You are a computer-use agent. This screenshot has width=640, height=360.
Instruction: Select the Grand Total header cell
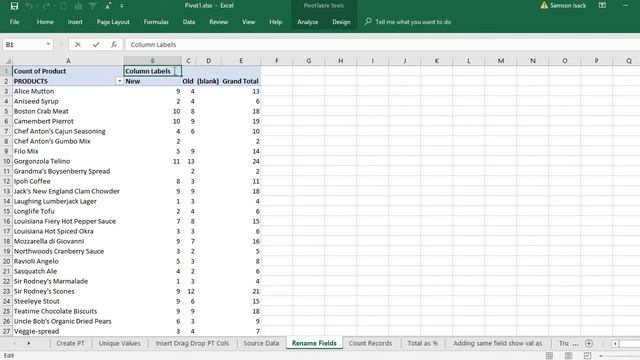[241, 81]
